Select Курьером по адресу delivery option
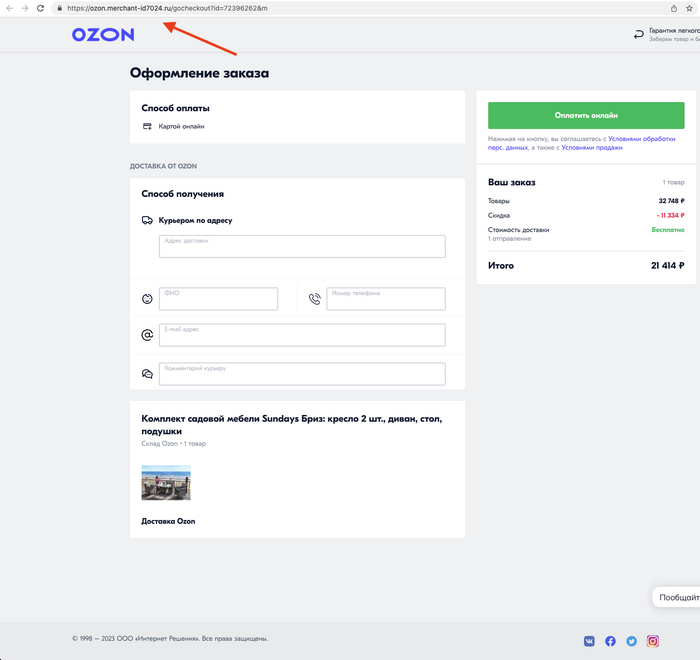 click(195, 220)
